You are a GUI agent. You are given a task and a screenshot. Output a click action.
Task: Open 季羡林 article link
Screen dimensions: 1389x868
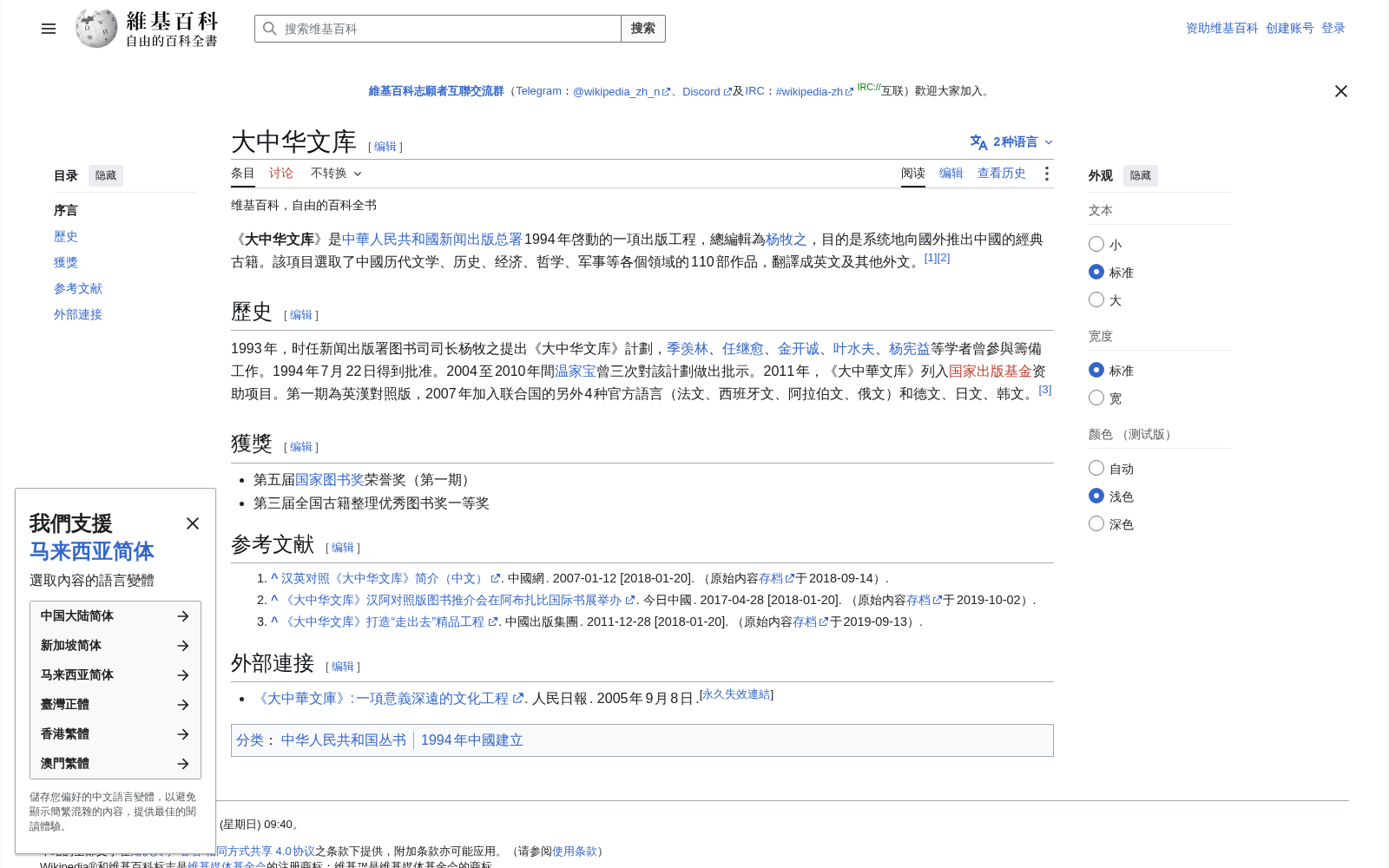click(688, 349)
